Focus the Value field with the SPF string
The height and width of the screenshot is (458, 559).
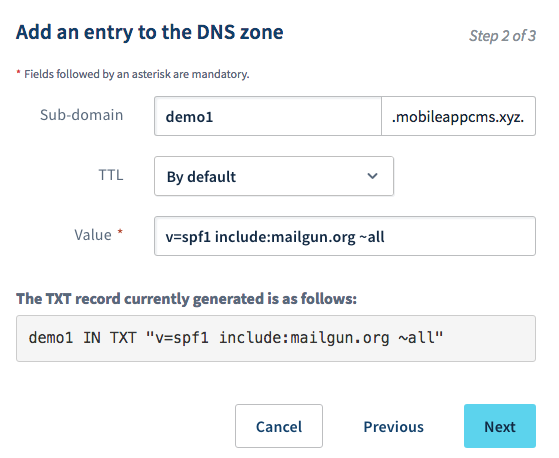(x=345, y=236)
